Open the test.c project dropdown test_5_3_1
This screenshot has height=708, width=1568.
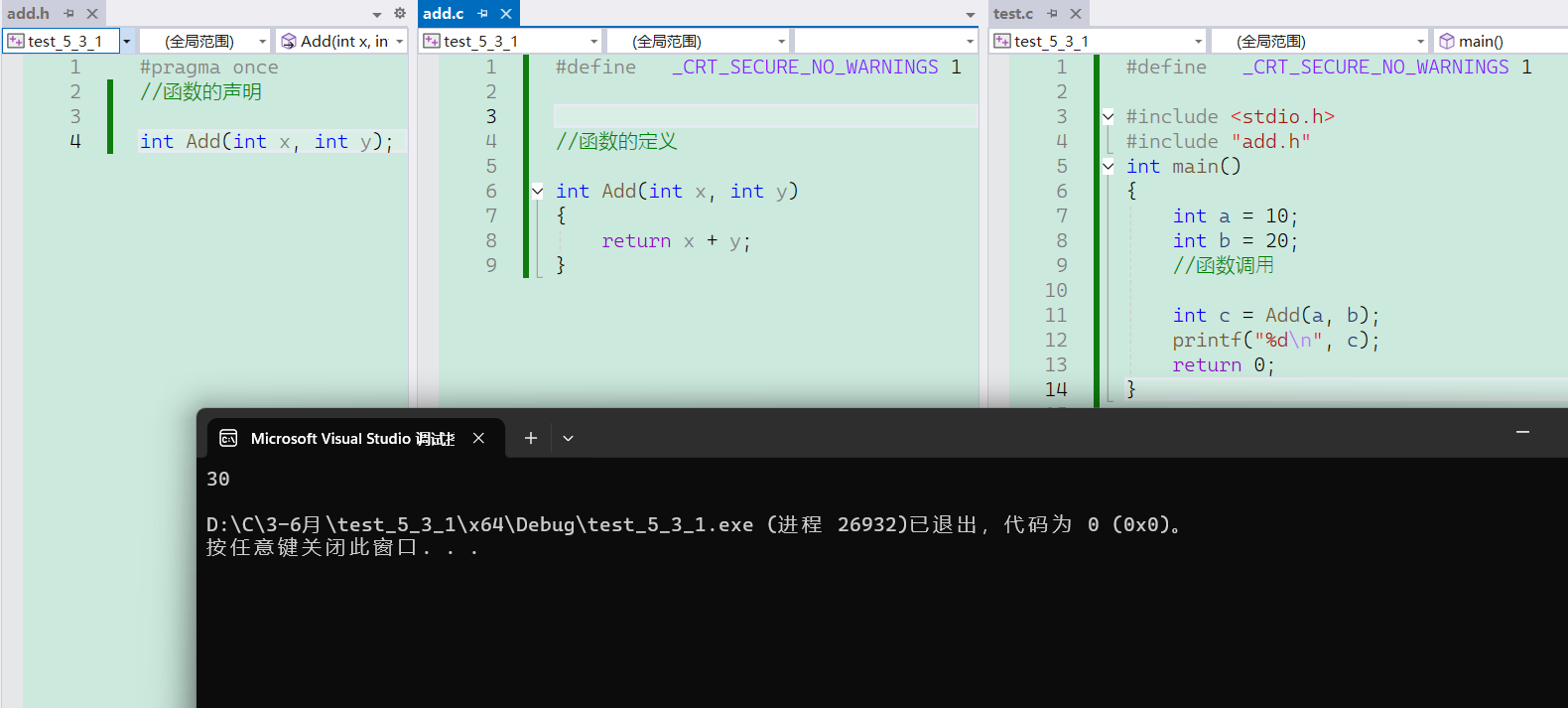[x=1099, y=41]
